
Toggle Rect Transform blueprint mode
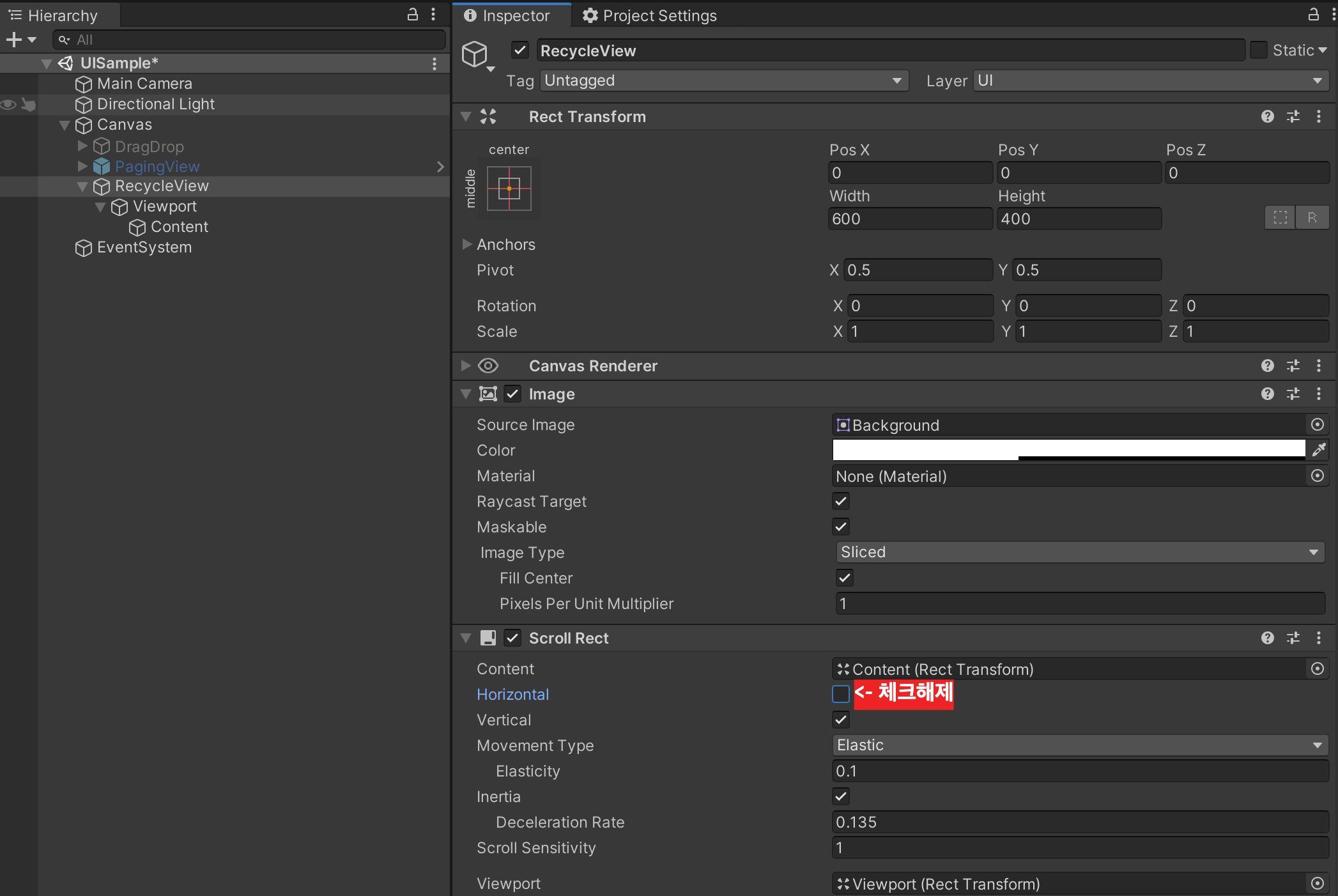[x=1280, y=217]
